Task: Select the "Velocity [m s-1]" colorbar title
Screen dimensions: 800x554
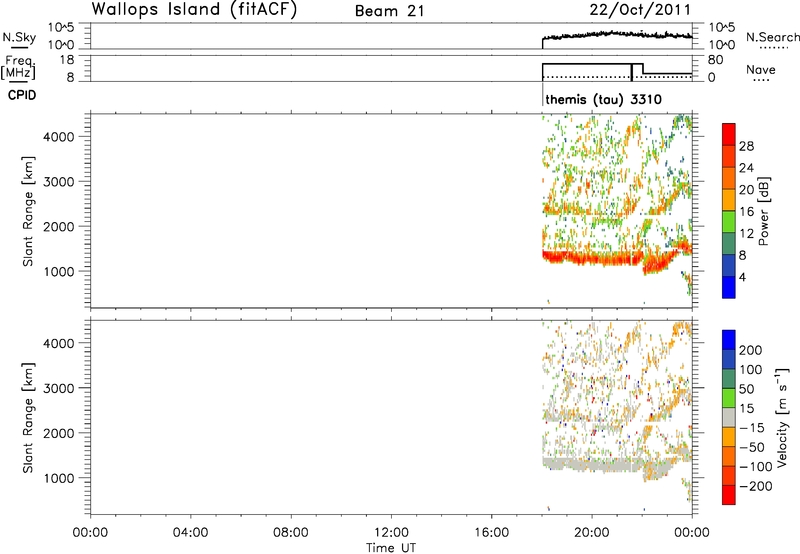Action: click(782, 418)
